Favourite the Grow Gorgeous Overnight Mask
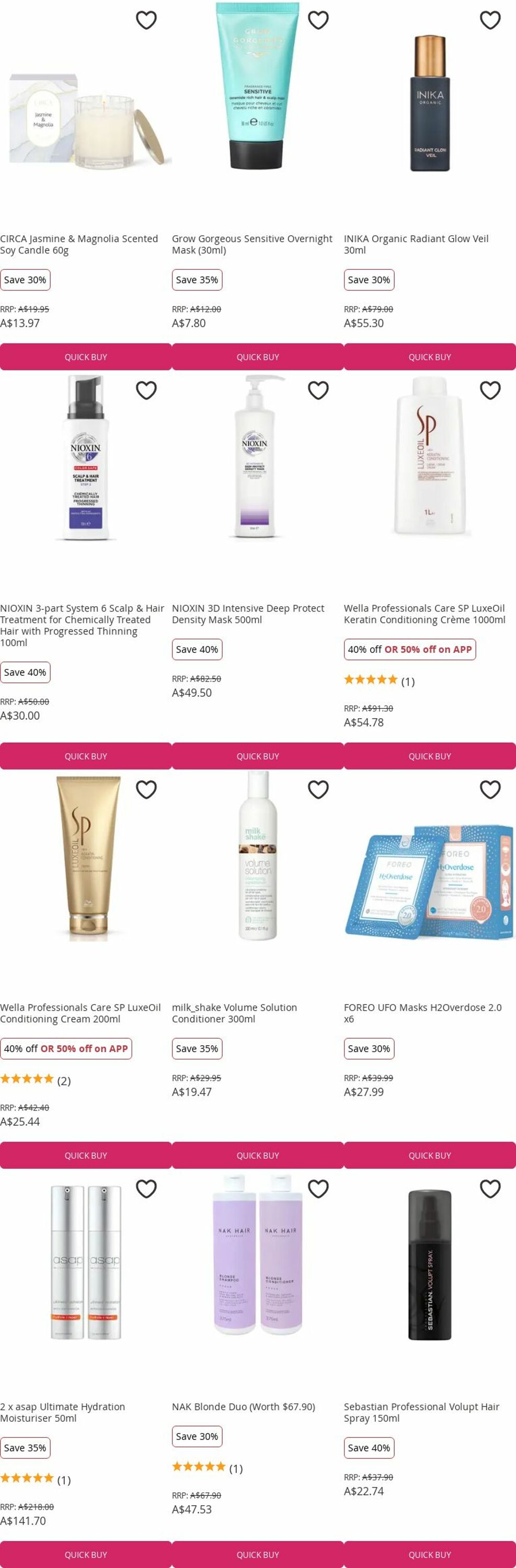 pos(318,20)
